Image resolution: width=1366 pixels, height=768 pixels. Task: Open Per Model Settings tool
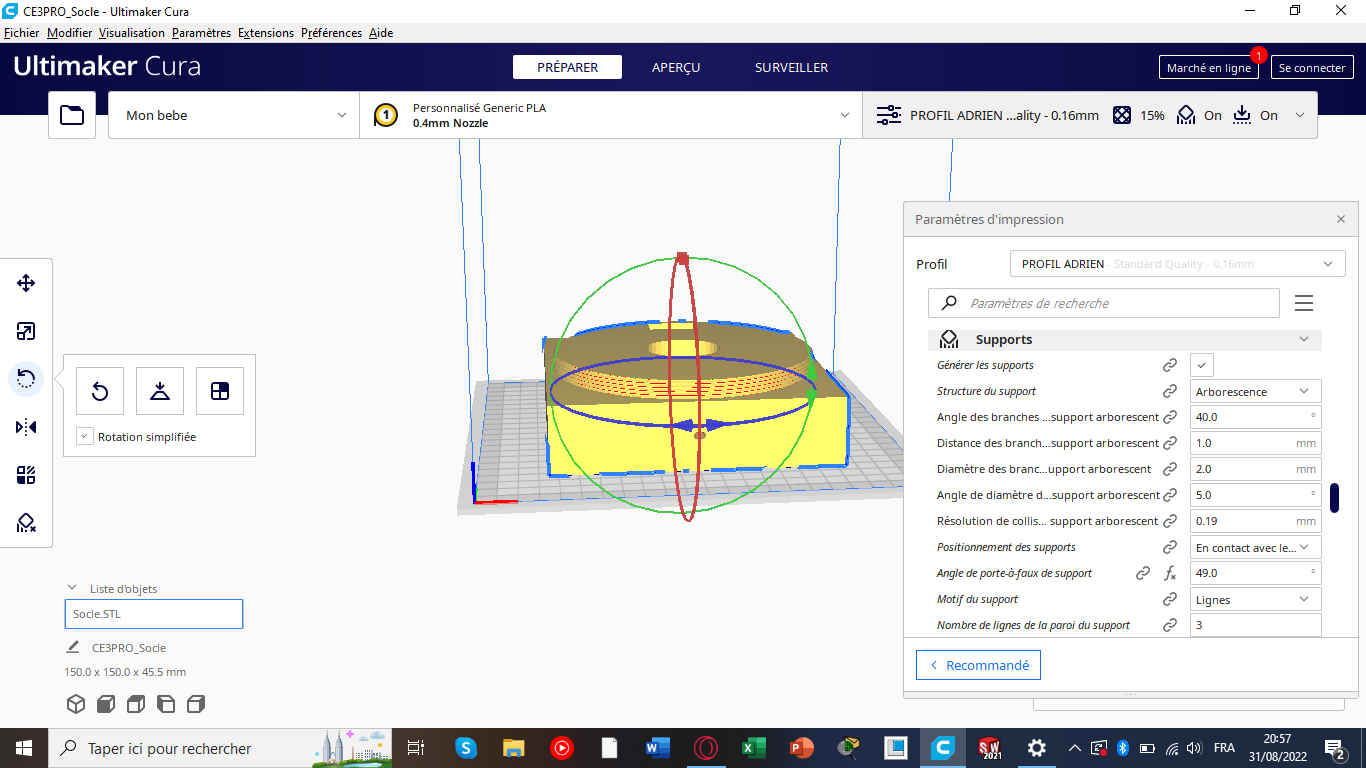pos(26,475)
